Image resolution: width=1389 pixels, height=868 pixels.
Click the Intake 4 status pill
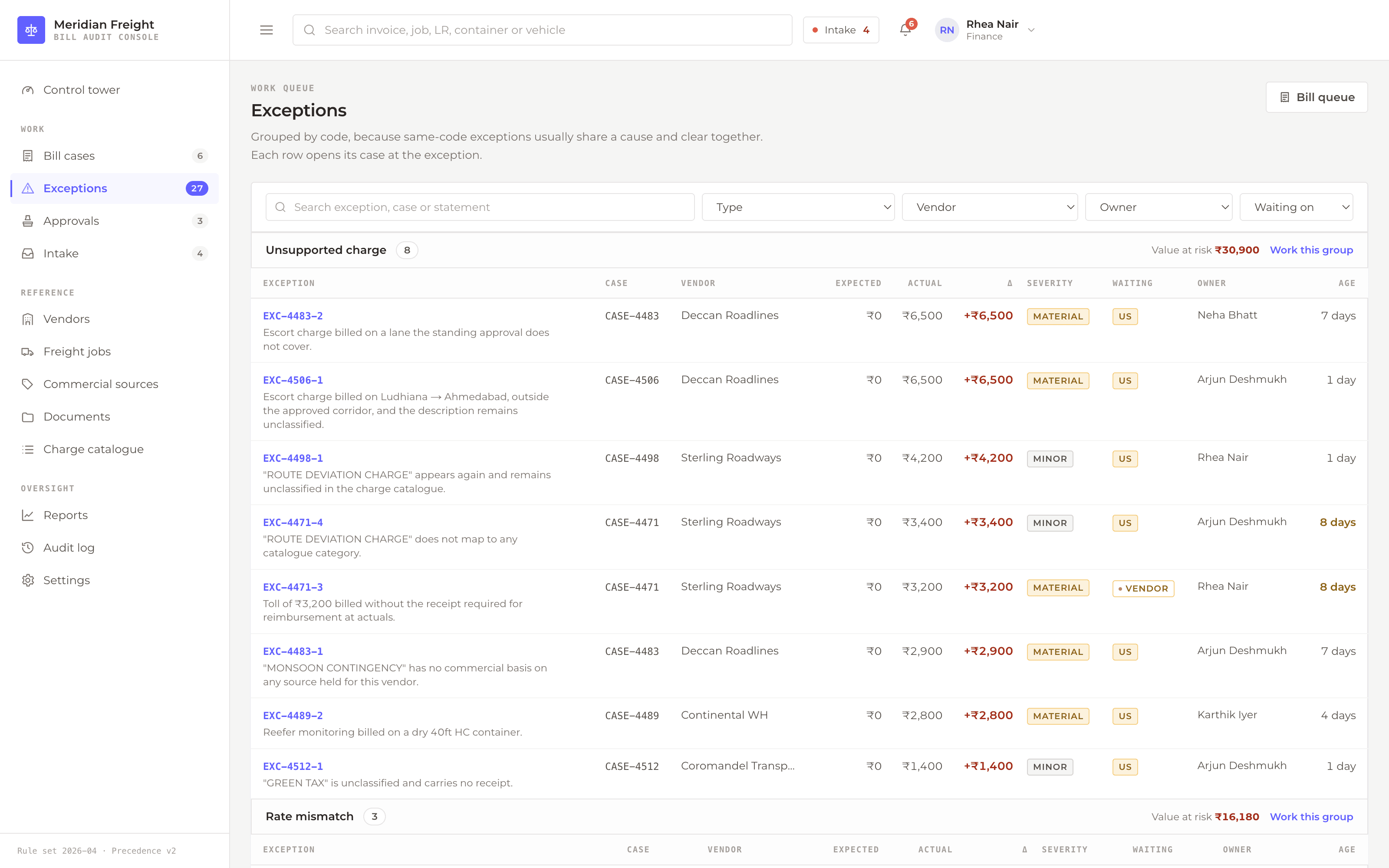841,30
